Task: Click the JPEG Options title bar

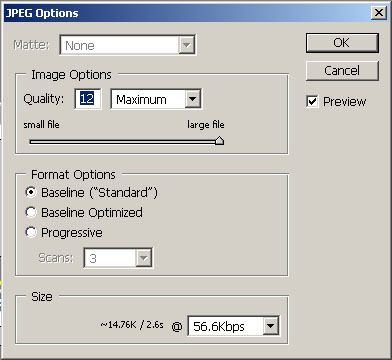Action: pyautogui.click(x=187, y=13)
